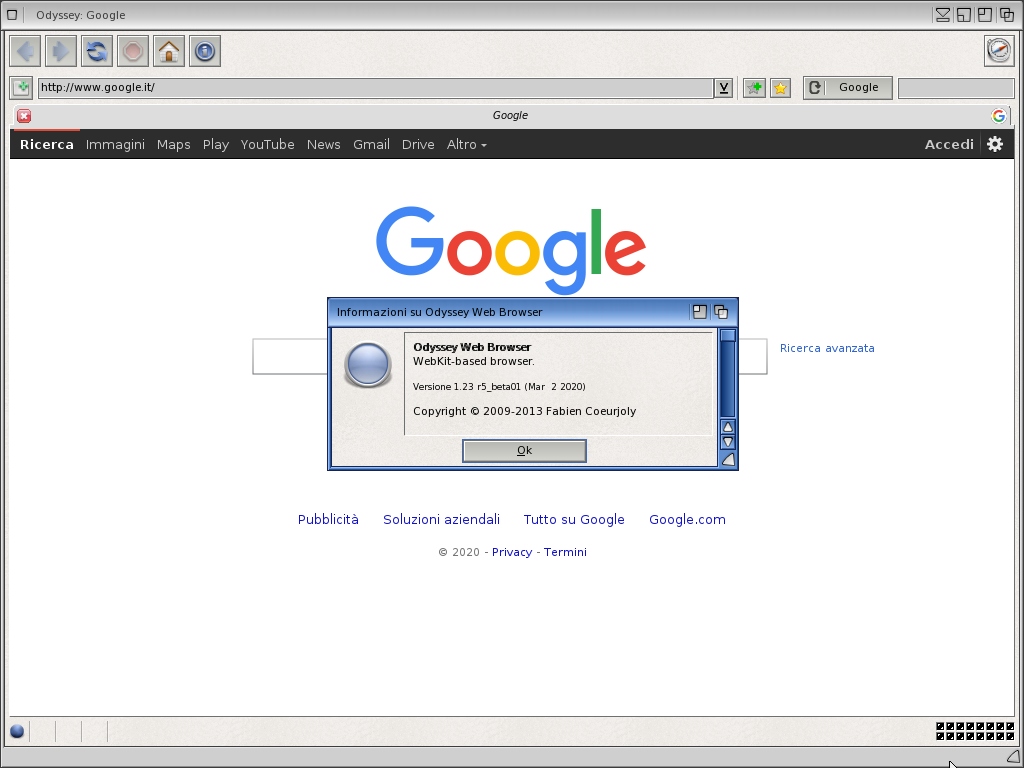Image resolution: width=1024 pixels, height=768 pixels.
Task: Click the yellow star bookmarks icon
Action: (781, 88)
